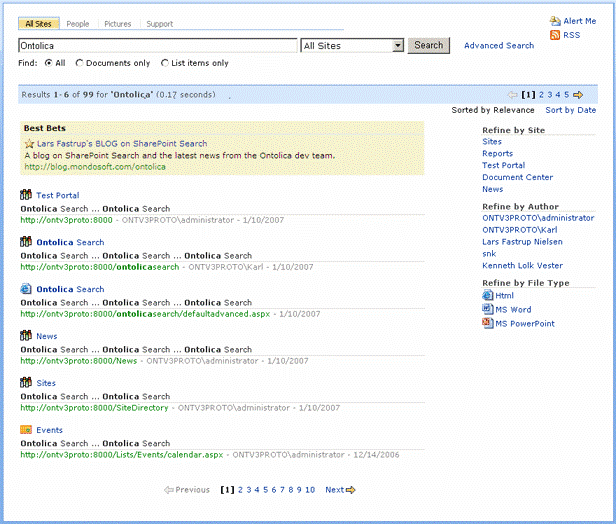Refine by author Lars Fastrup Nielsen
The height and width of the screenshot is (524, 616).
click(522, 242)
